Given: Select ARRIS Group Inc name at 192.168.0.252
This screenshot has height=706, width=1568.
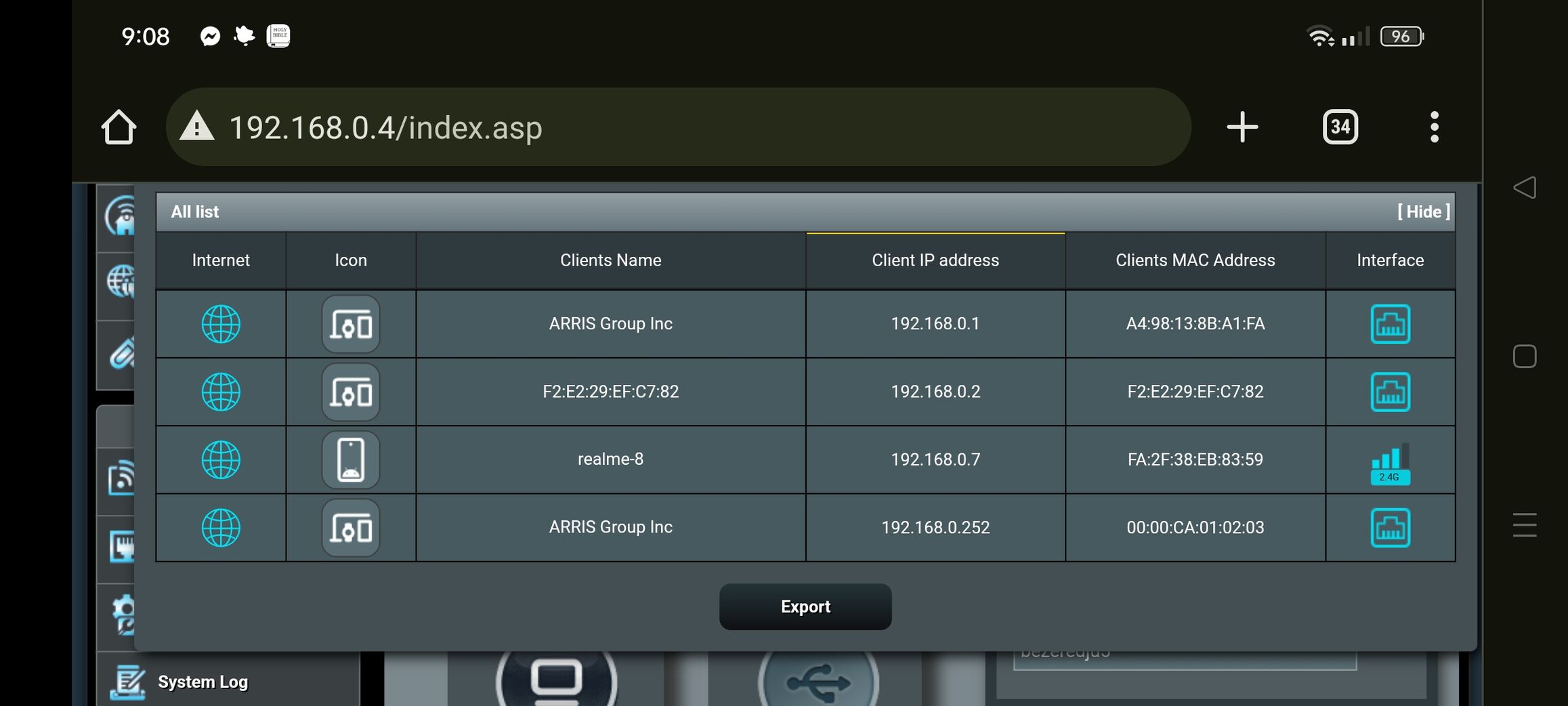Looking at the screenshot, I should tap(610, 526).
